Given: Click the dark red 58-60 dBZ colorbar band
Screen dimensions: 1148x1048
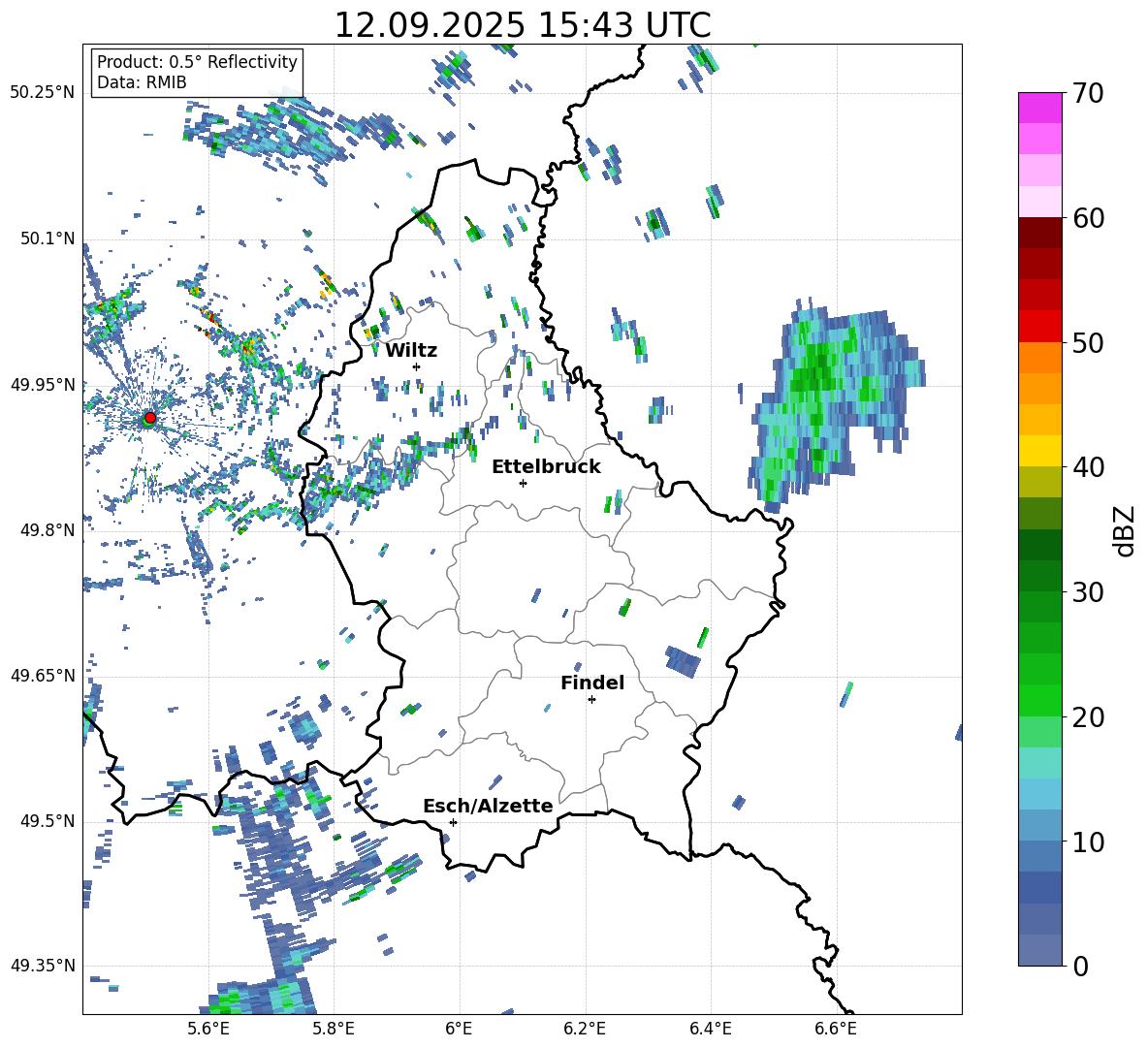Looking at the screenshot, I should click(x=1039, y=232).
